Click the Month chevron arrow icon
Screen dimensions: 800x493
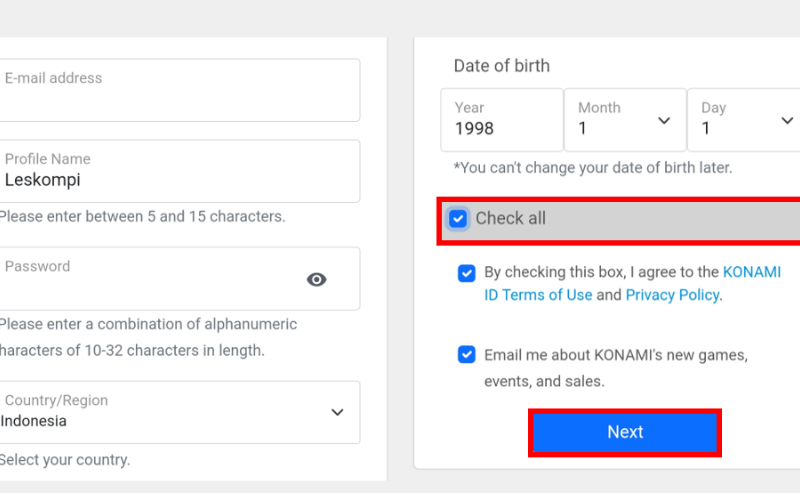664,121
